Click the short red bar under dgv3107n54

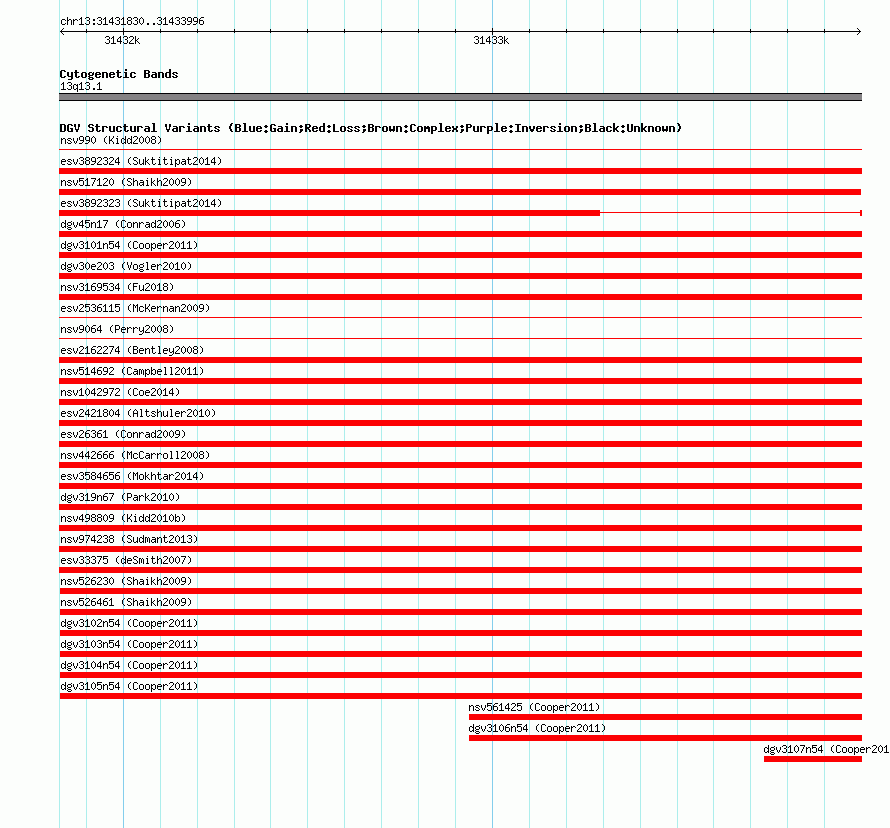click(813, 759)
